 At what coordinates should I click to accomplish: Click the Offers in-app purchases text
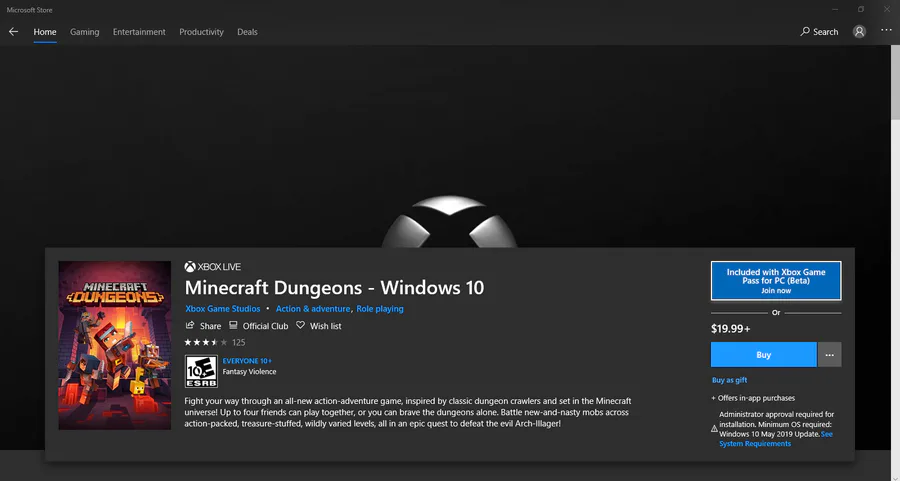coord(753,398)
